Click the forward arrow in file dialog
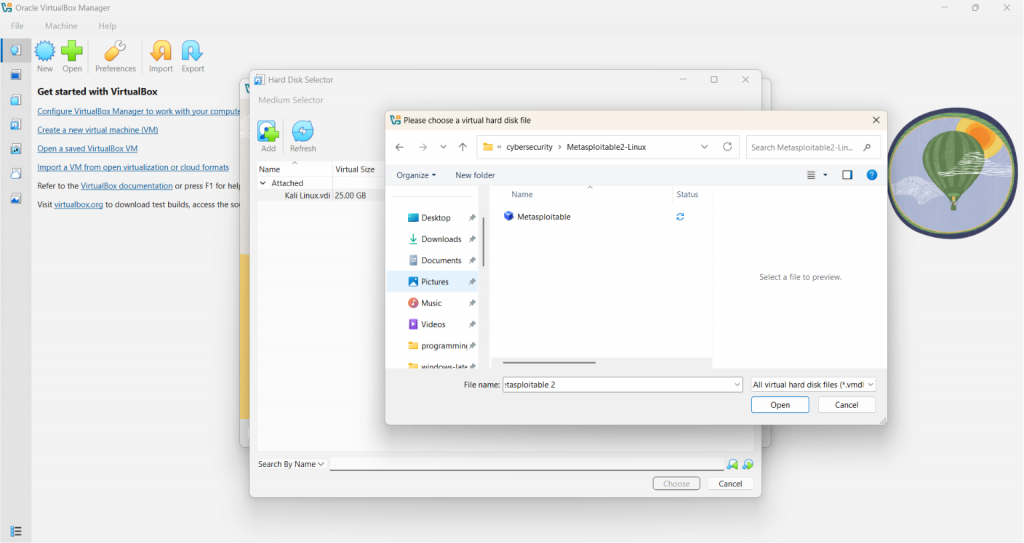 click(423, 147)
